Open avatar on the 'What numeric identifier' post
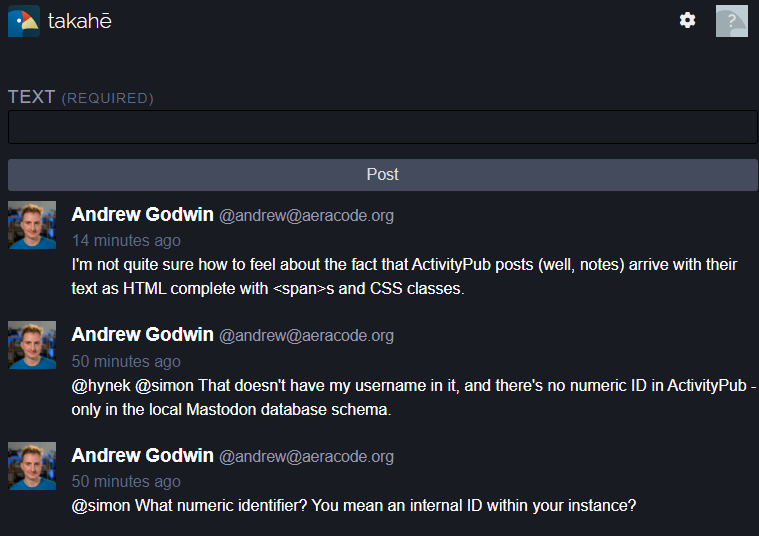This screenshot has width=759, height=536. click(32, 466)
